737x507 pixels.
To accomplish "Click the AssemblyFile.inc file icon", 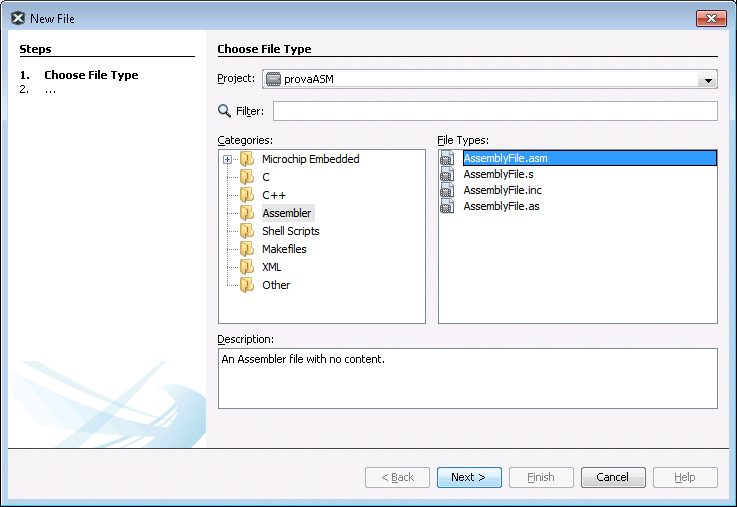I will pyautogui.click(x=448, y=190).
